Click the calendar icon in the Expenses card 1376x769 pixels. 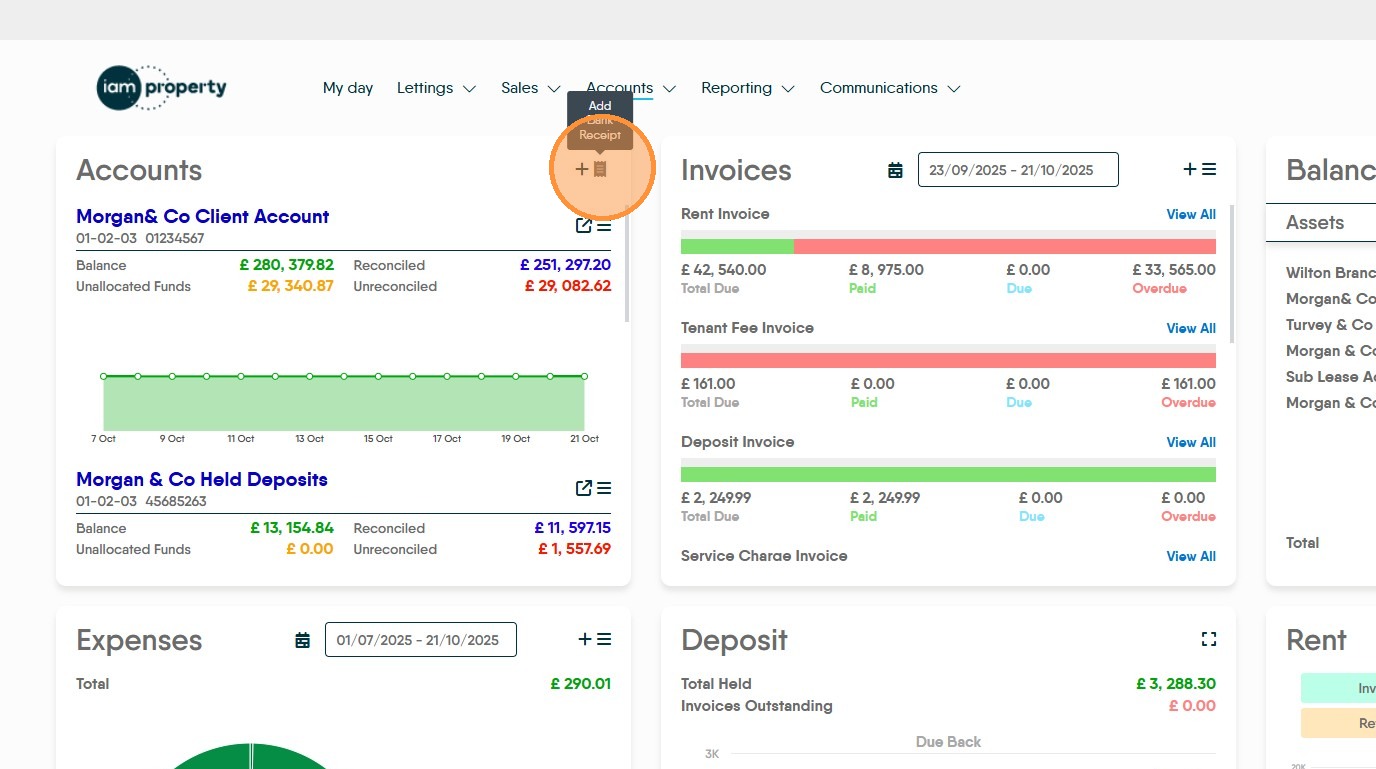point(302,640)
